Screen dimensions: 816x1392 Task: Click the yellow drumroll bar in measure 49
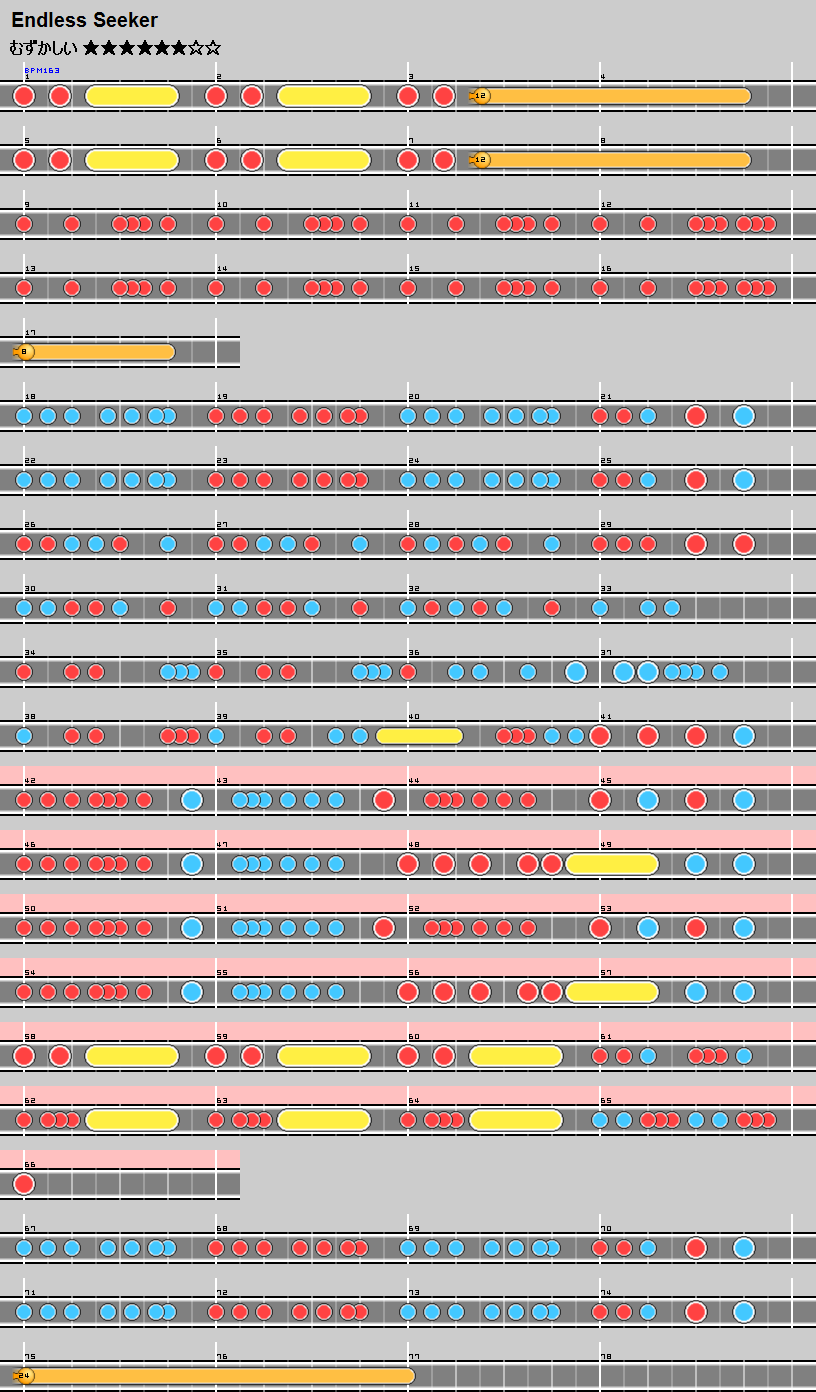612,864
